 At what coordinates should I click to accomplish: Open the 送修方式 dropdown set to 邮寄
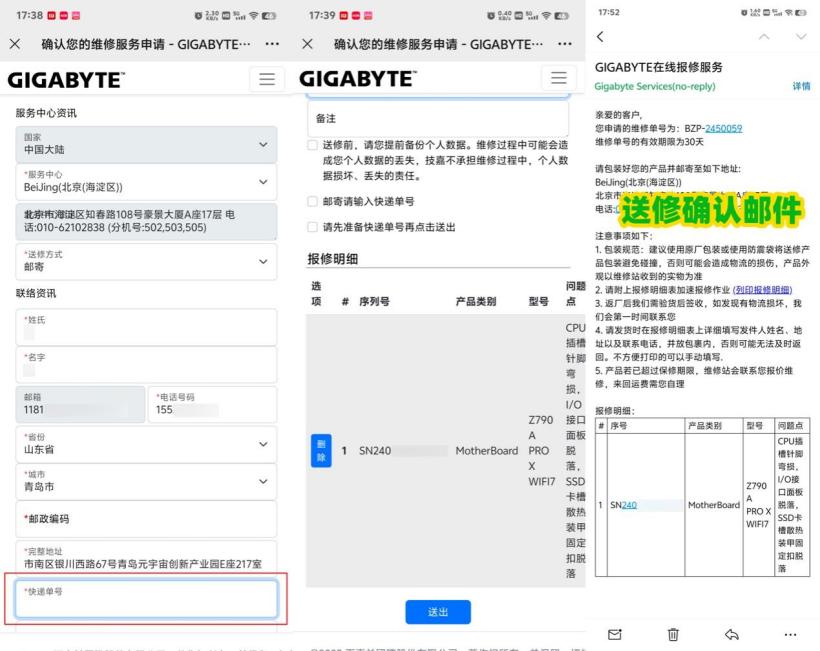click(x=146, y=261)
